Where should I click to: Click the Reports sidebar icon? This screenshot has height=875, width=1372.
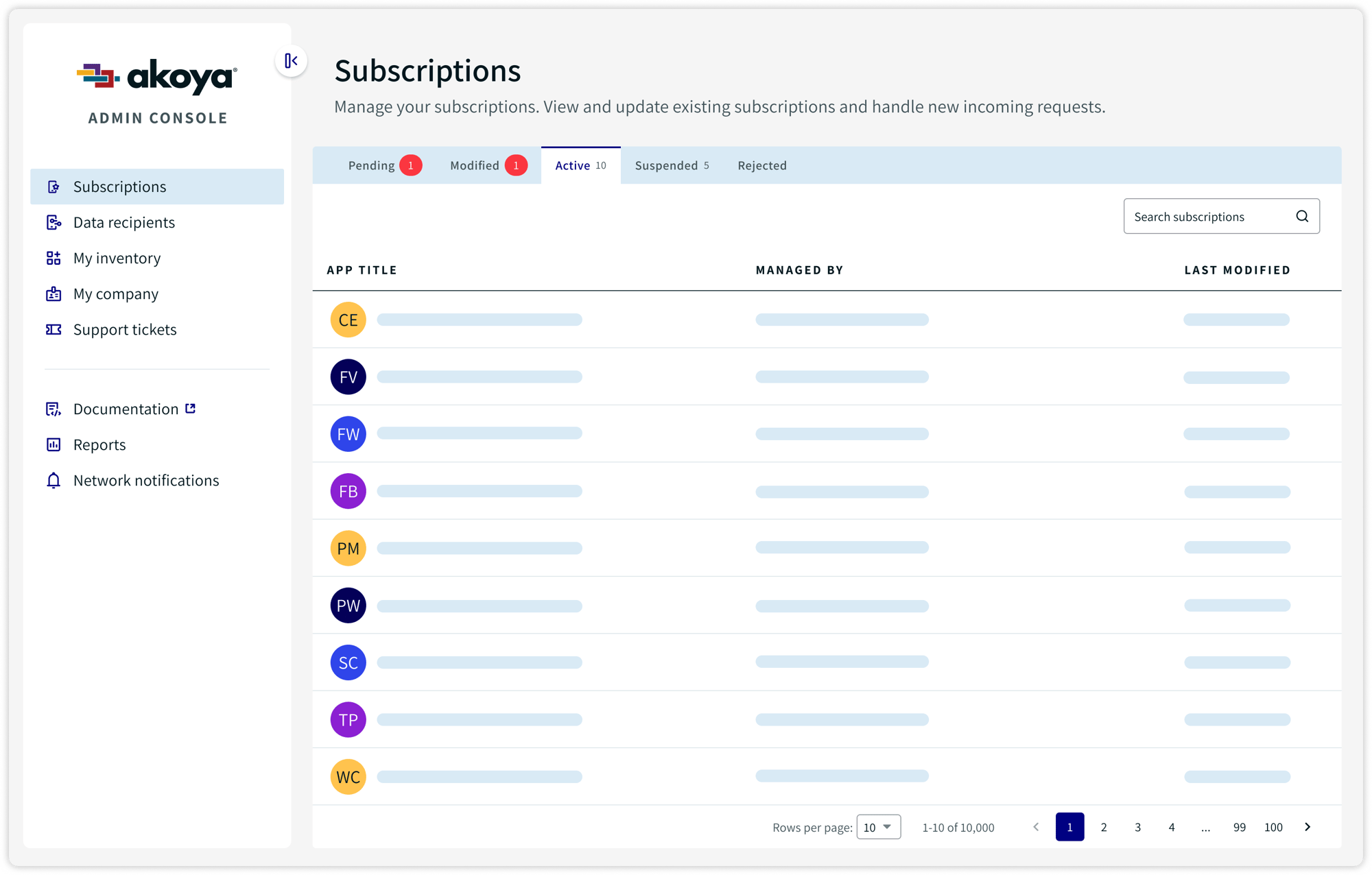(x=55, y=444)
